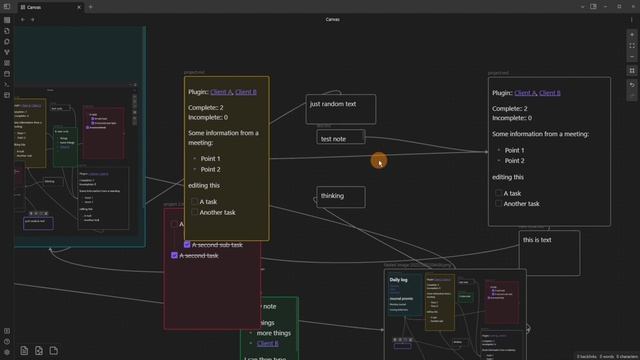The width and height of the screenshot is (640, 360).
Task: Redo the canvas change
Action: coord(632,96)
